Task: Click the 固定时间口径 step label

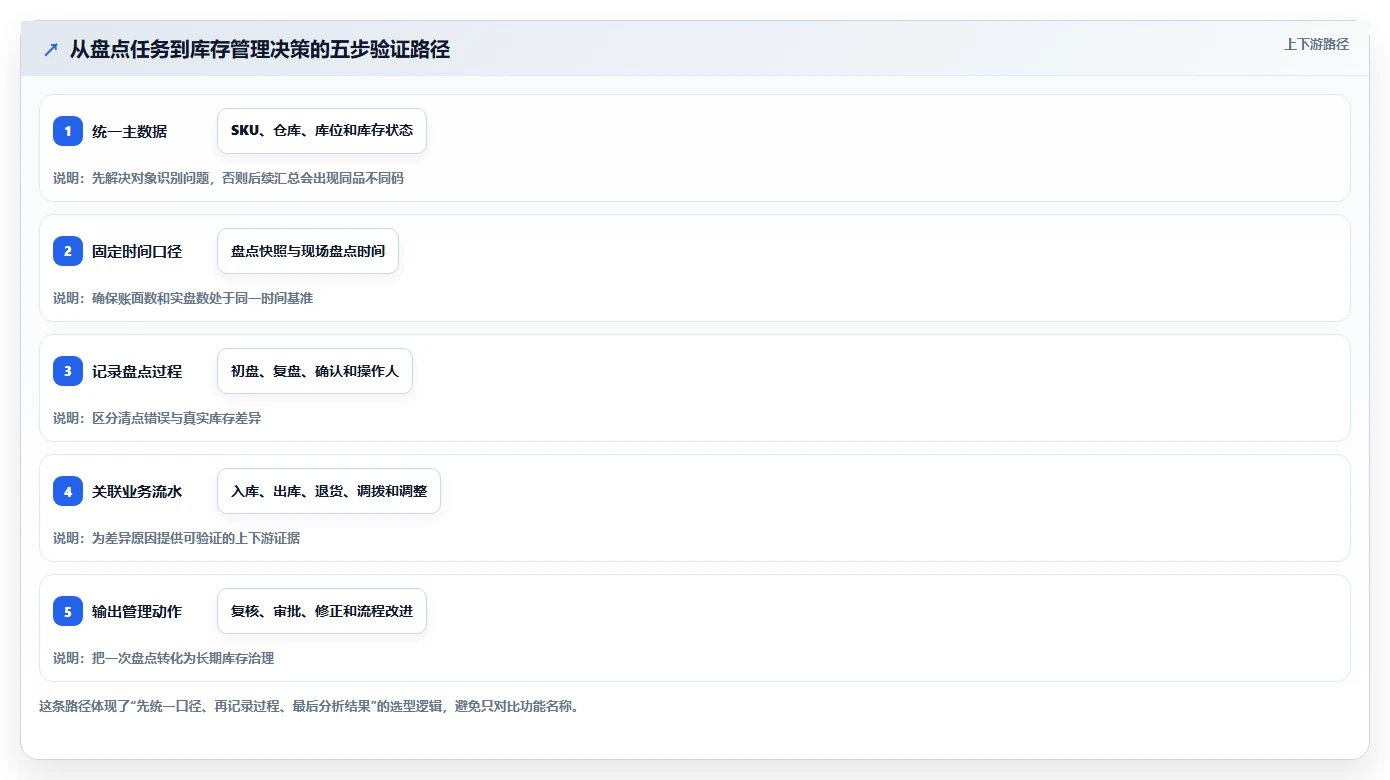Action: (x=137, y=251)
